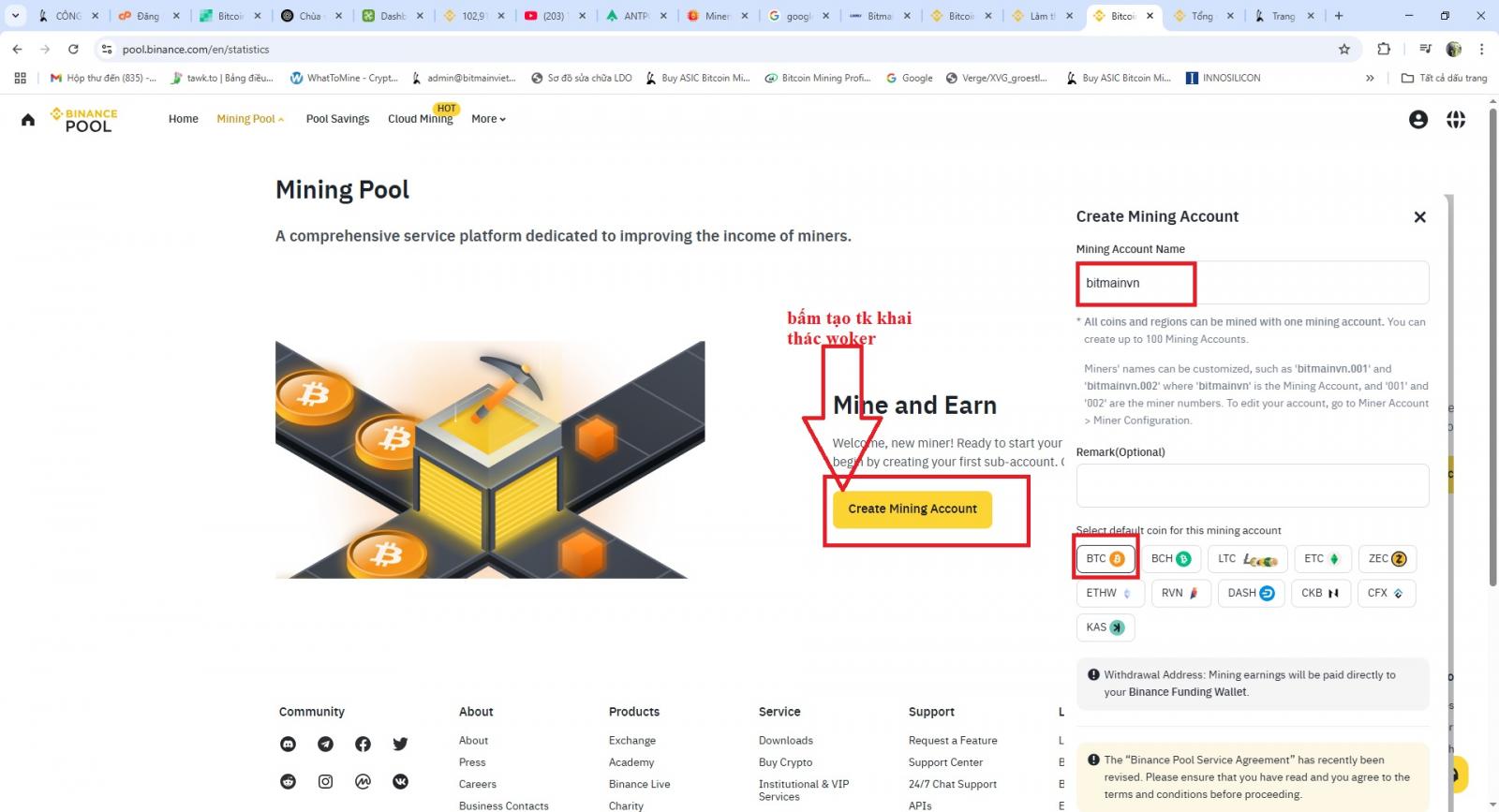The image size is (1499, 812).
Task: Open the Binance Live link
Action: [640, 784]
